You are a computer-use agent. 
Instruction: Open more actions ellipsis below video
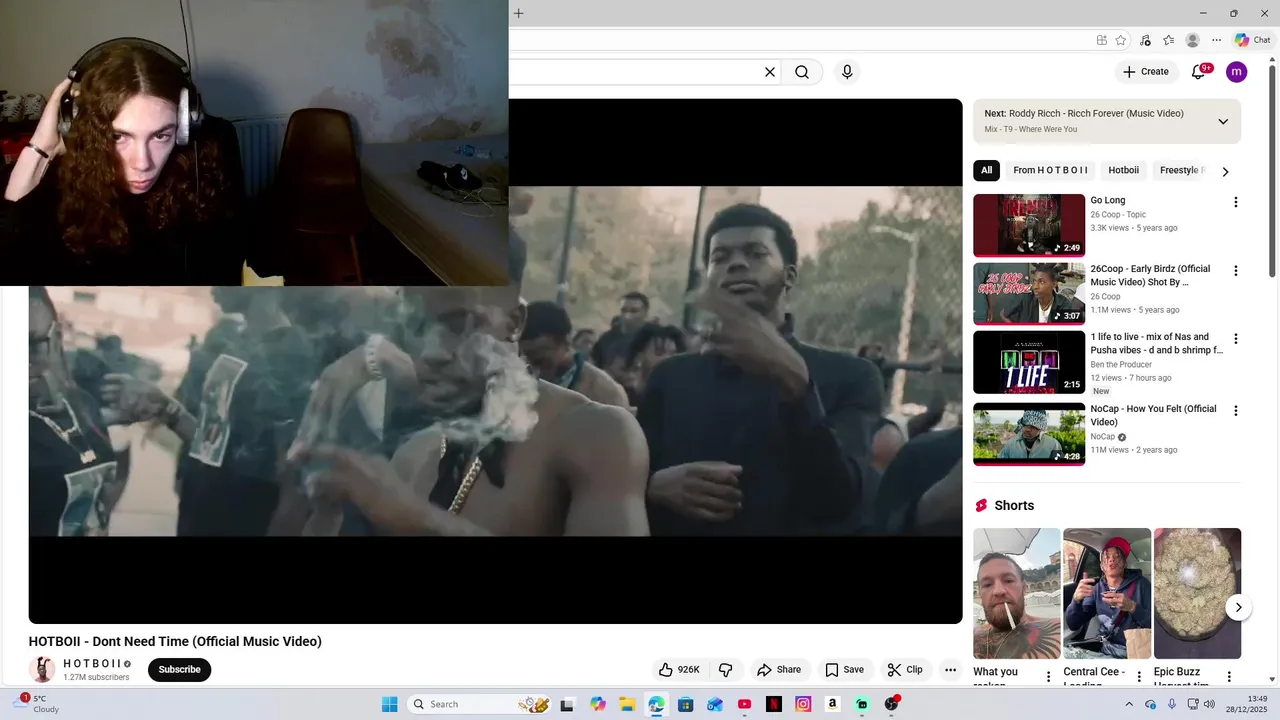(951, 670)
